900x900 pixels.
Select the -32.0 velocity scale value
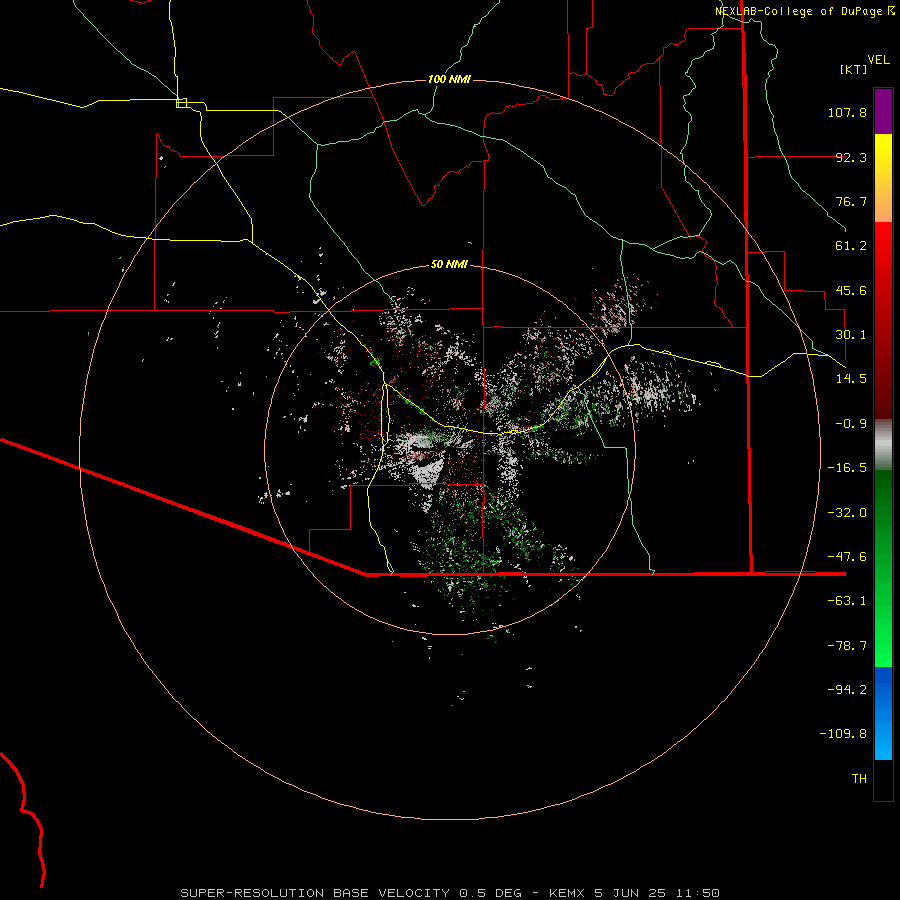[847, 513]
